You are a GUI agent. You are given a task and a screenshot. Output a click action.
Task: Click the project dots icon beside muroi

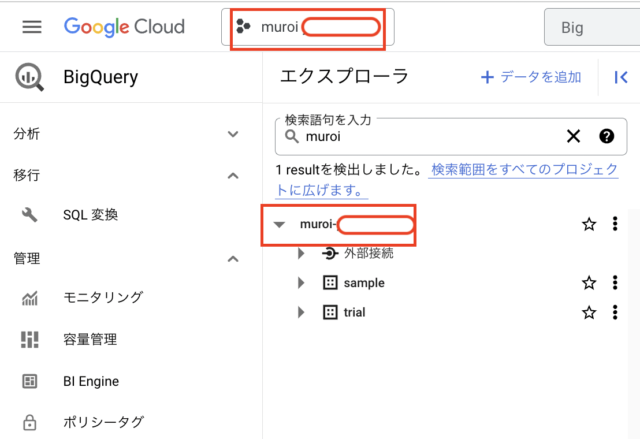(x=243, y=27)
